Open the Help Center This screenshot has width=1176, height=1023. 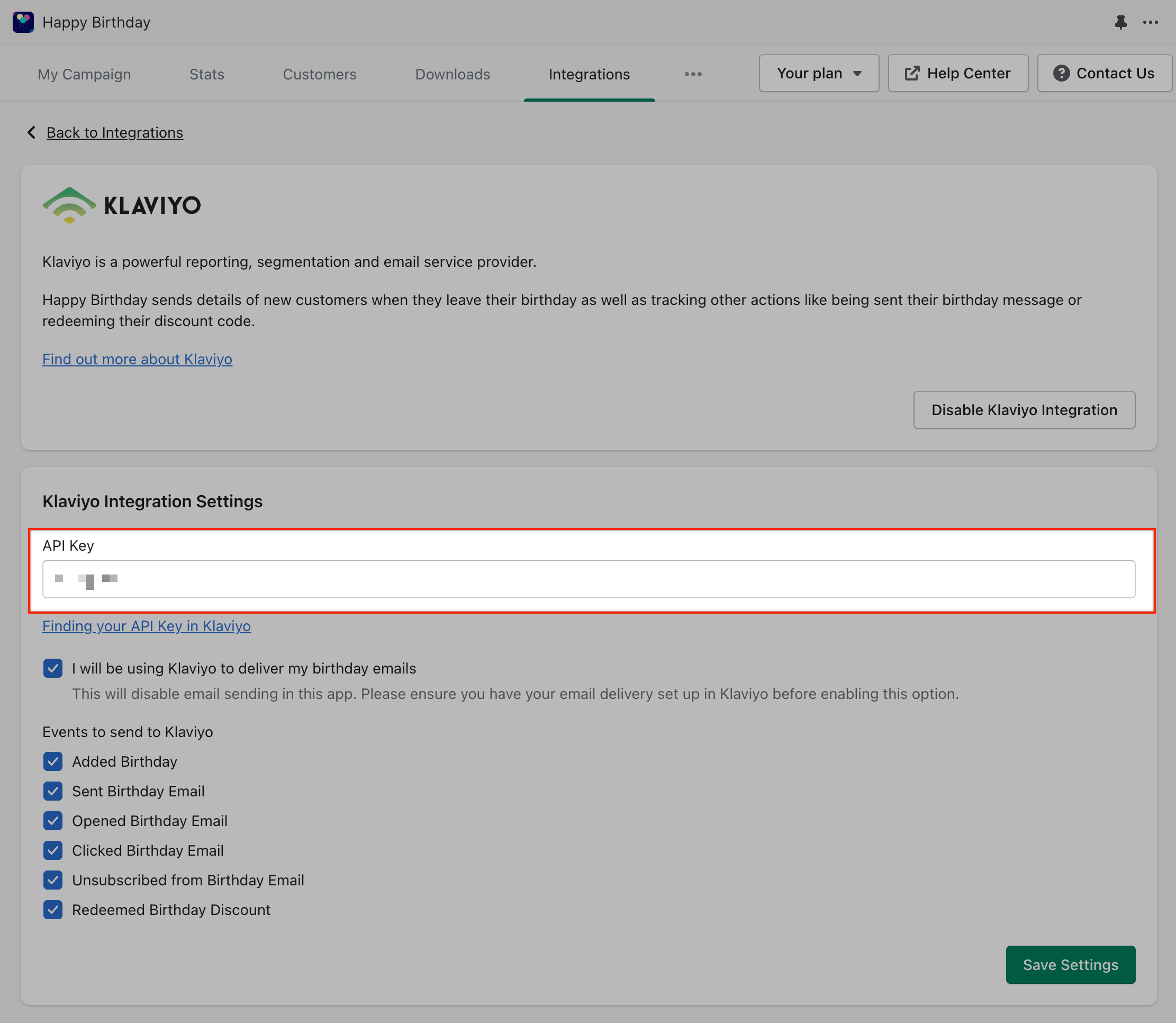(x=958, y=73)
